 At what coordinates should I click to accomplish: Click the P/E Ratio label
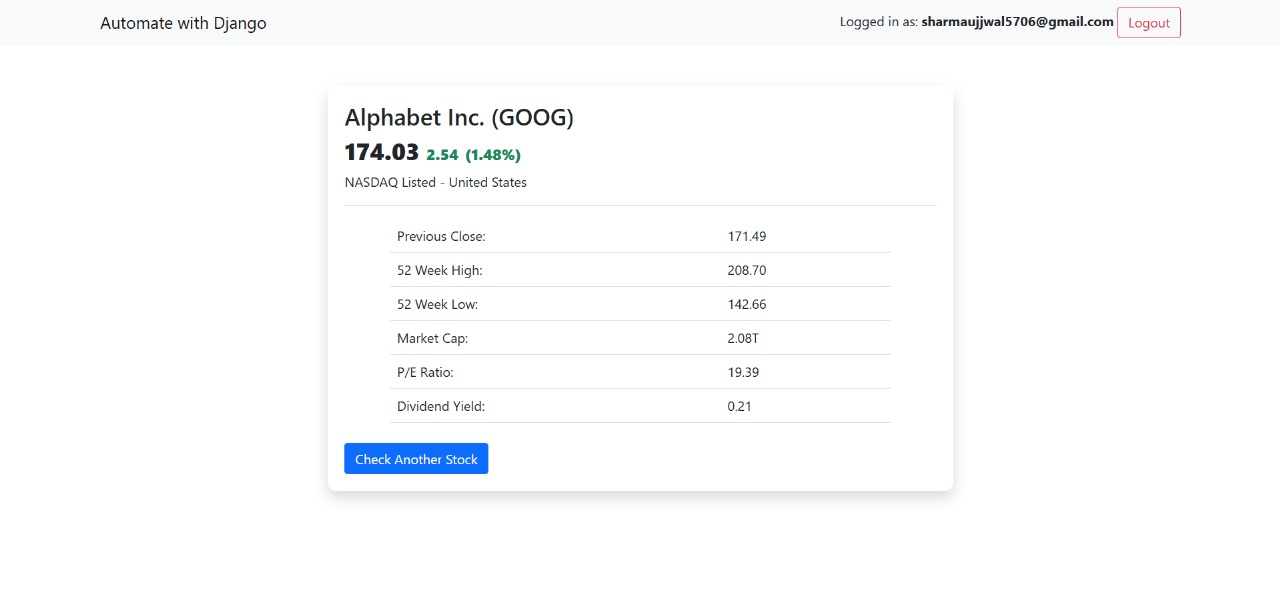(425, 373)
